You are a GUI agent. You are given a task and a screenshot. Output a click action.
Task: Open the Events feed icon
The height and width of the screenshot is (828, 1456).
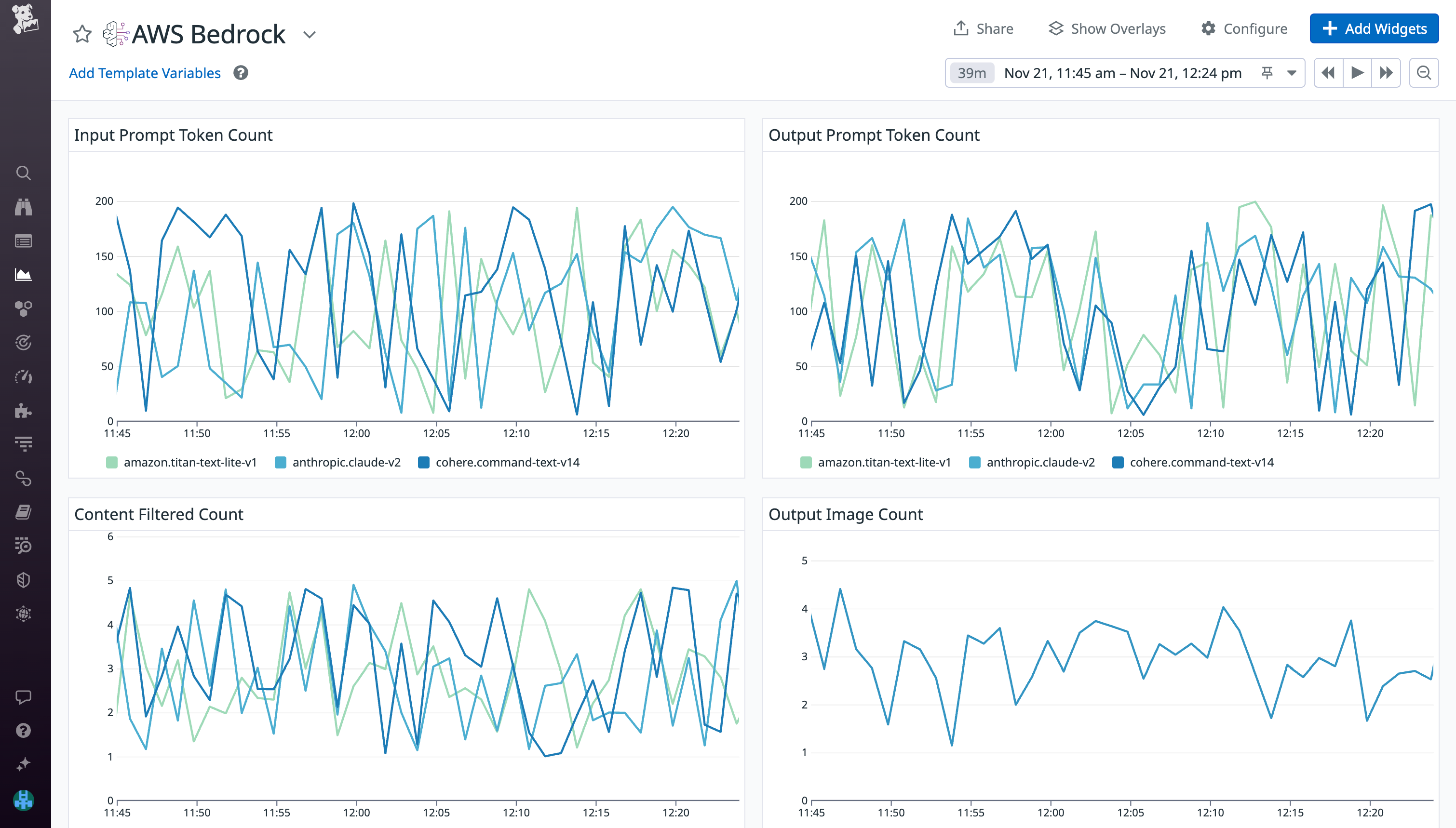[x=23, y=241]
